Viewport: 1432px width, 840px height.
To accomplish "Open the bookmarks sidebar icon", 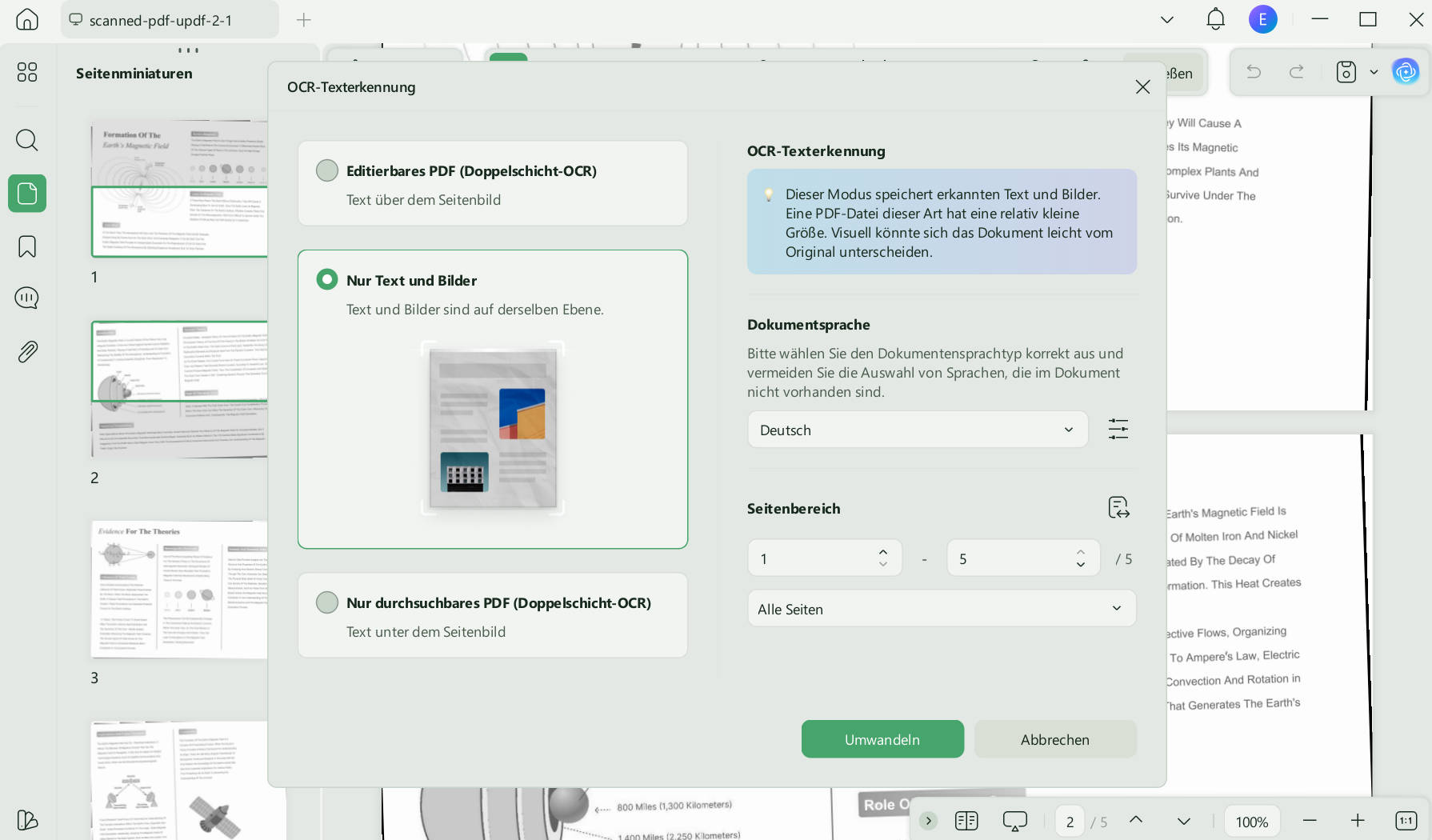I will (27, 246).
